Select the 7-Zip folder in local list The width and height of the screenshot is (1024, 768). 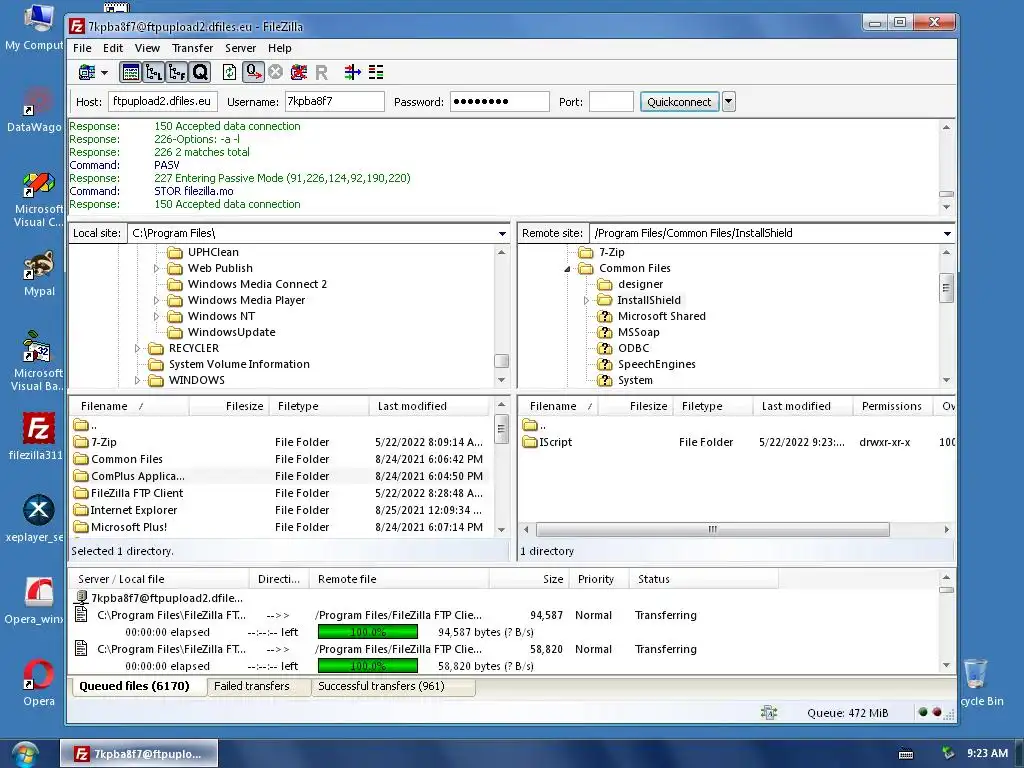pyautogui.click(x=104, y=442)
